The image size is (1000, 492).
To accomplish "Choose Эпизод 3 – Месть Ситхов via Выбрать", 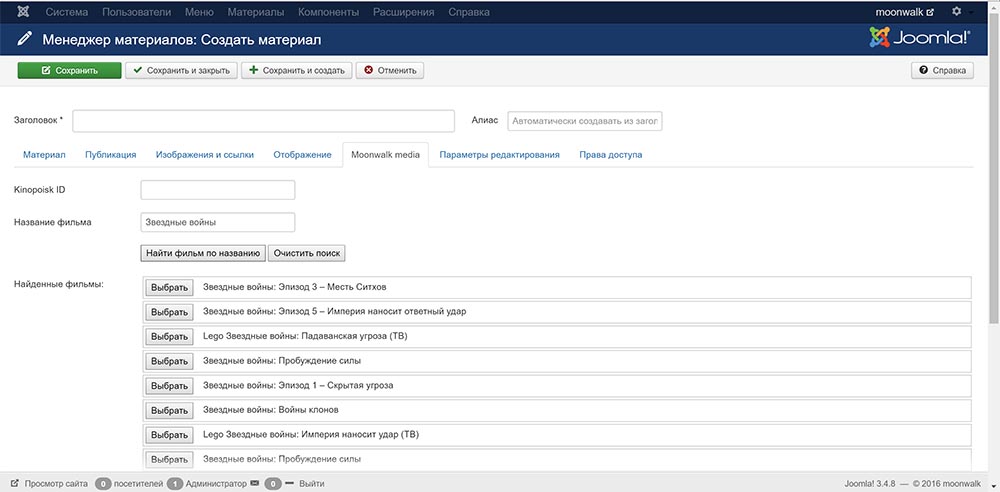I will coord(170,288).
